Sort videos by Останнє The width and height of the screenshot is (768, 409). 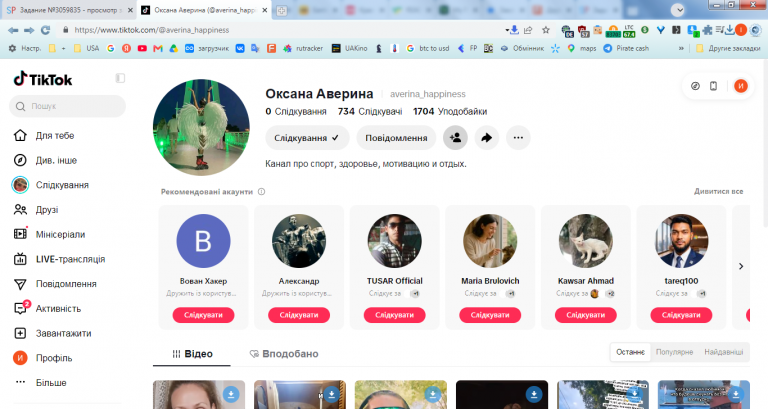click(630, 352)
